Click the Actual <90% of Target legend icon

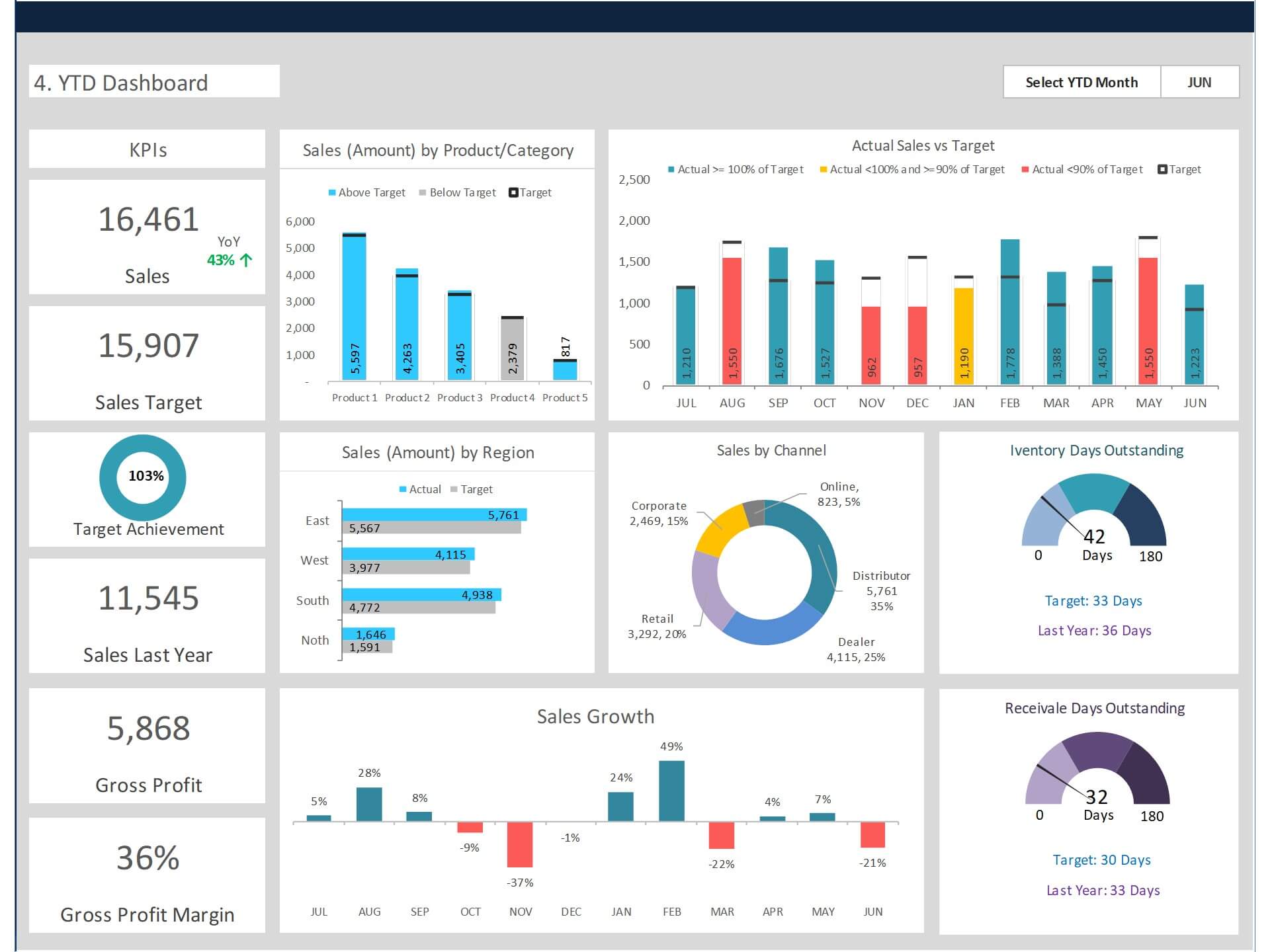click(x=1028, y=169)
